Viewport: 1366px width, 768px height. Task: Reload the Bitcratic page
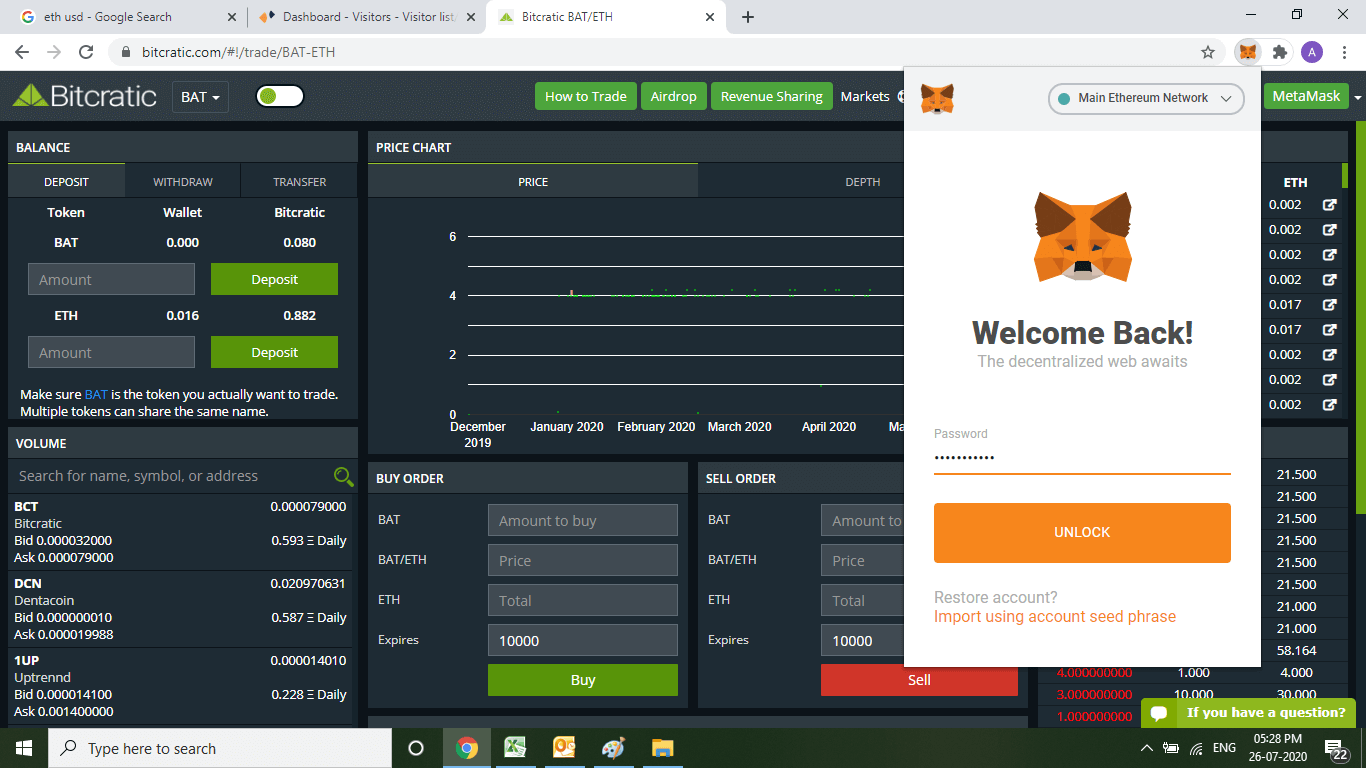pyautogui.click(x=86, y=52)
